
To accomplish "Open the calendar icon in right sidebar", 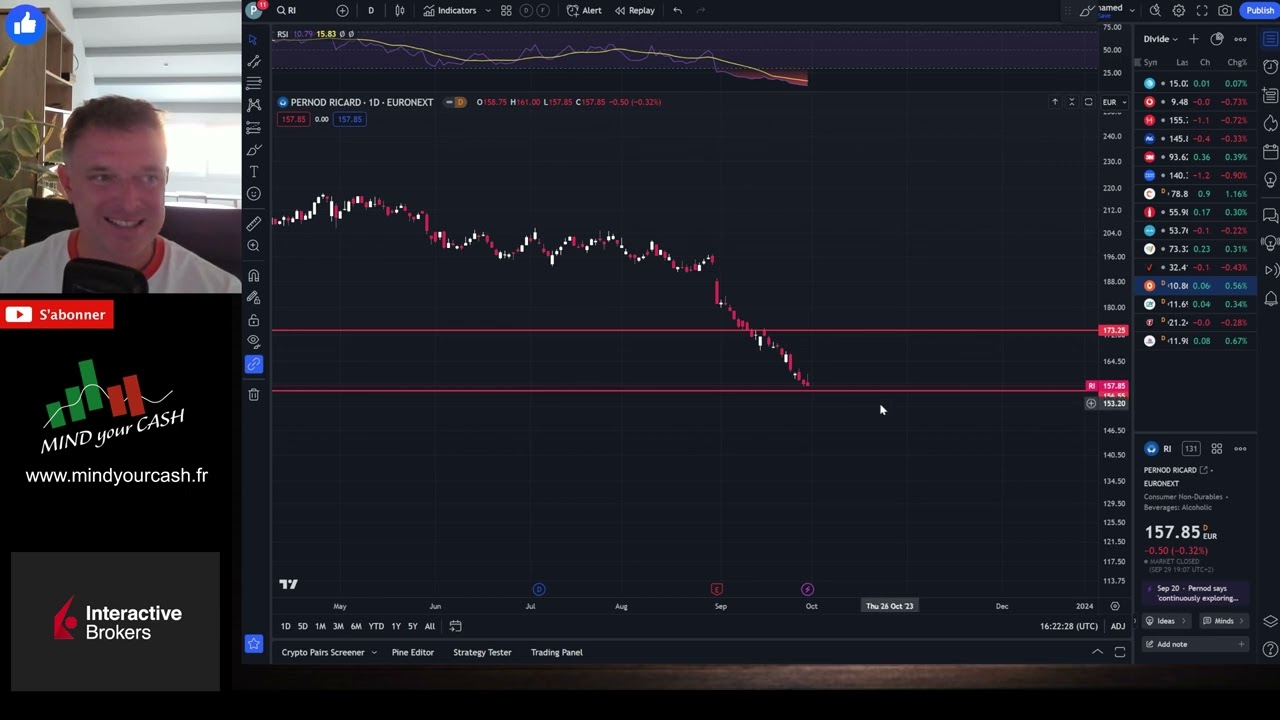I will pos(1270,152).
